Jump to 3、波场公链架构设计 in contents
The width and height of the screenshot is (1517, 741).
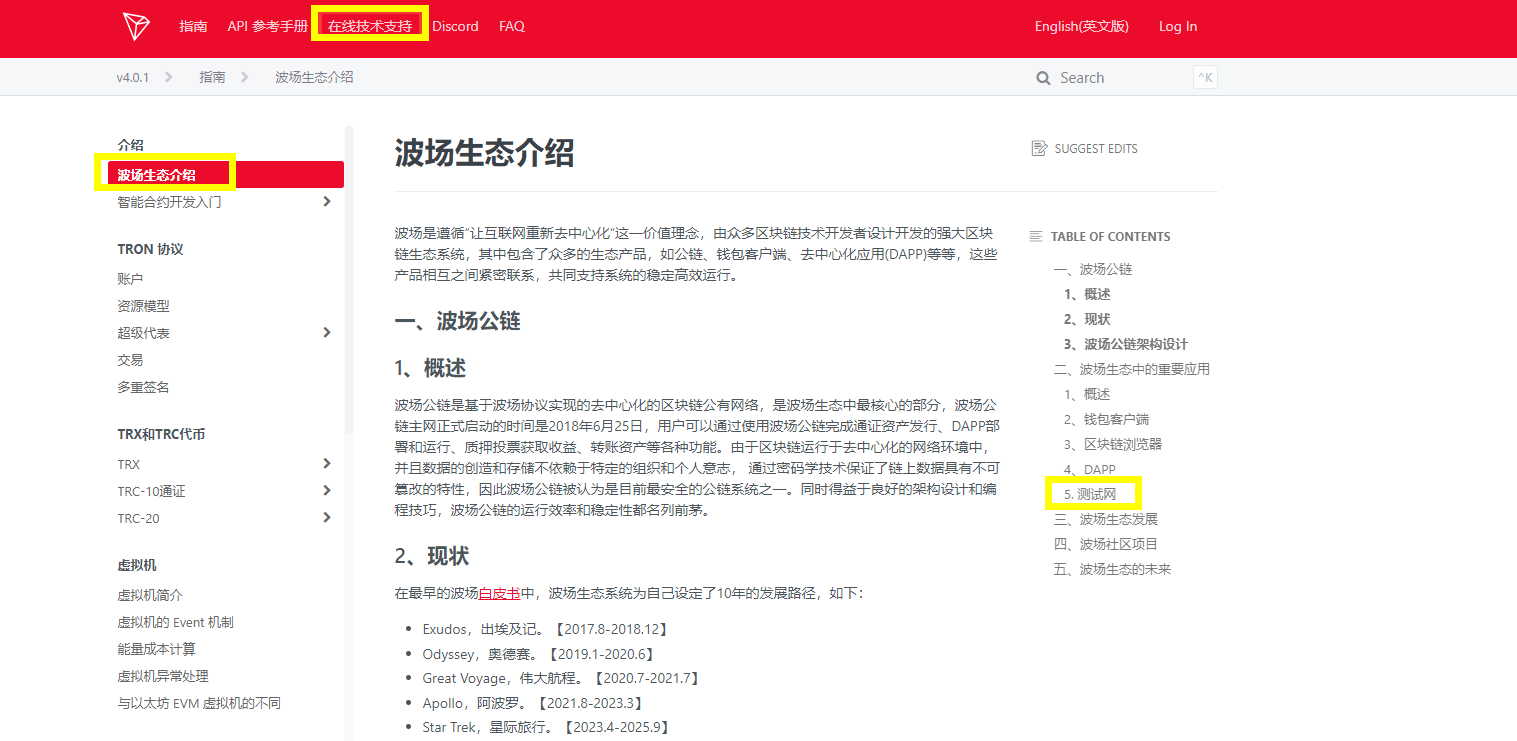1126,344
